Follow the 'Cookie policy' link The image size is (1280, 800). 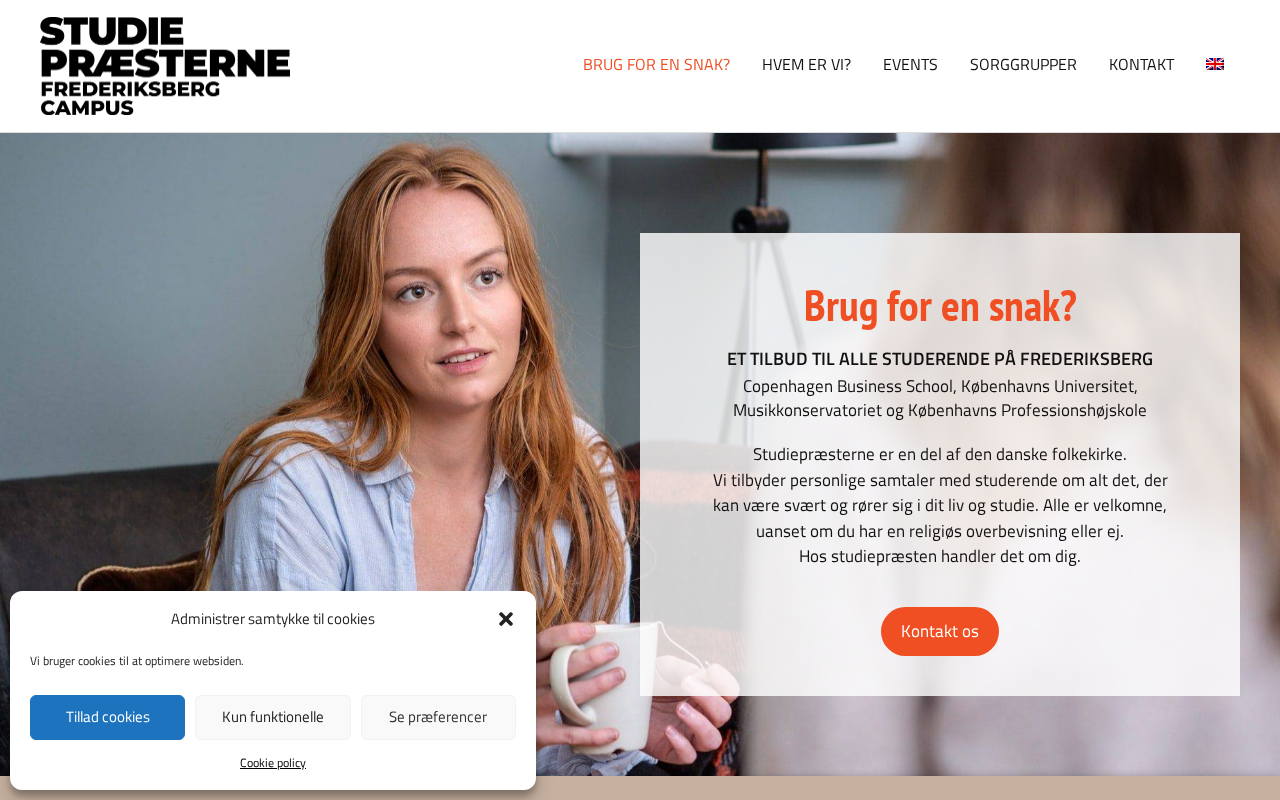[x=273, y=763]
